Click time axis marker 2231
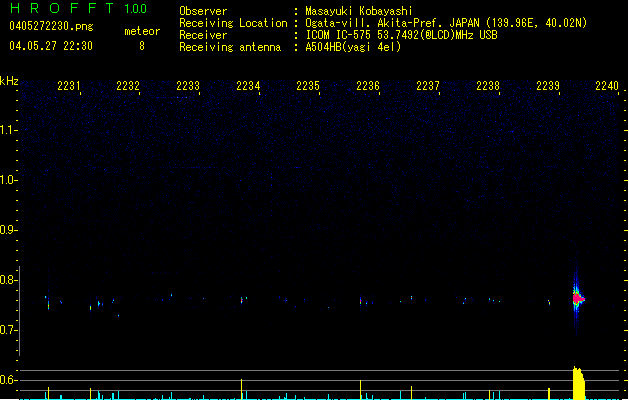The image size is (629, 400). (69, 86)
